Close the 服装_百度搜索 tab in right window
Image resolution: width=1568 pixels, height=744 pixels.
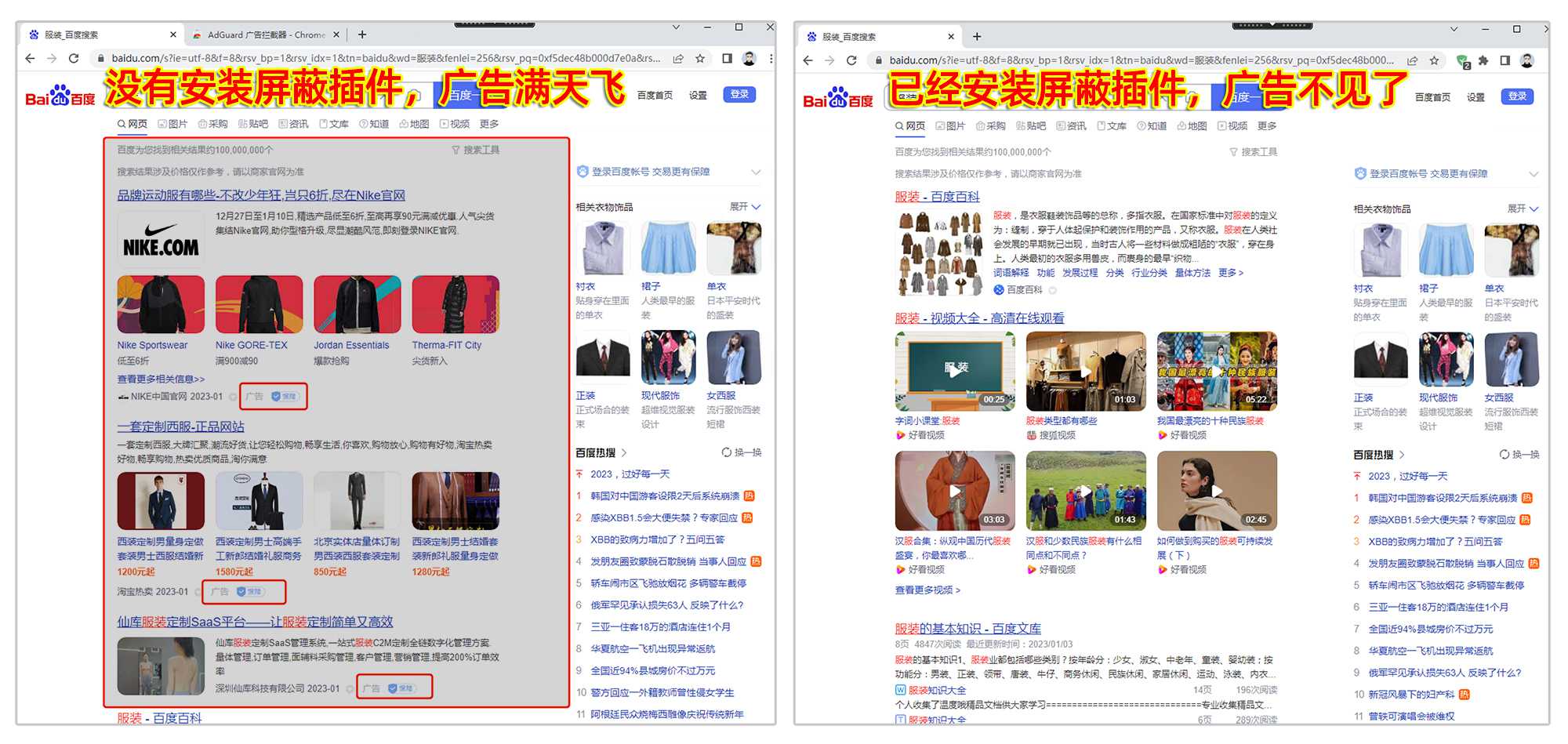point(951,36)
